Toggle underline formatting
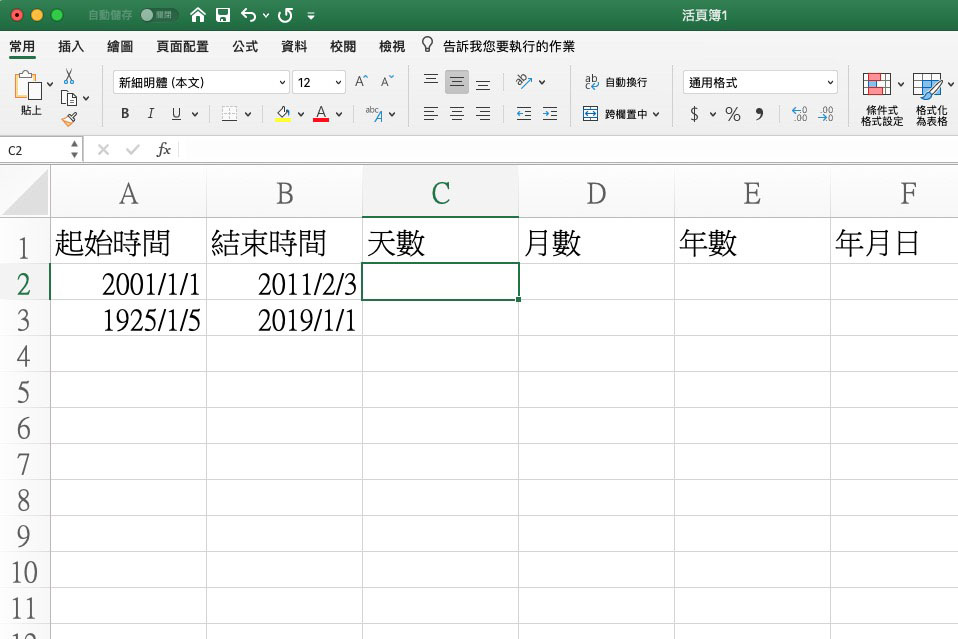The height and width of the screenshot is (639, 958). [x=176, y=111]
